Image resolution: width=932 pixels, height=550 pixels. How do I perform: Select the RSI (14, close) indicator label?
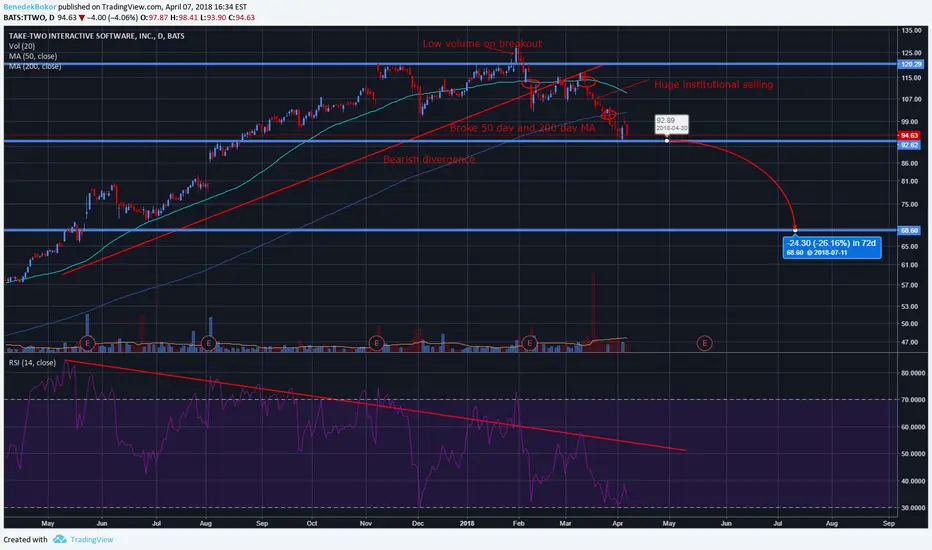pos(32,363)
